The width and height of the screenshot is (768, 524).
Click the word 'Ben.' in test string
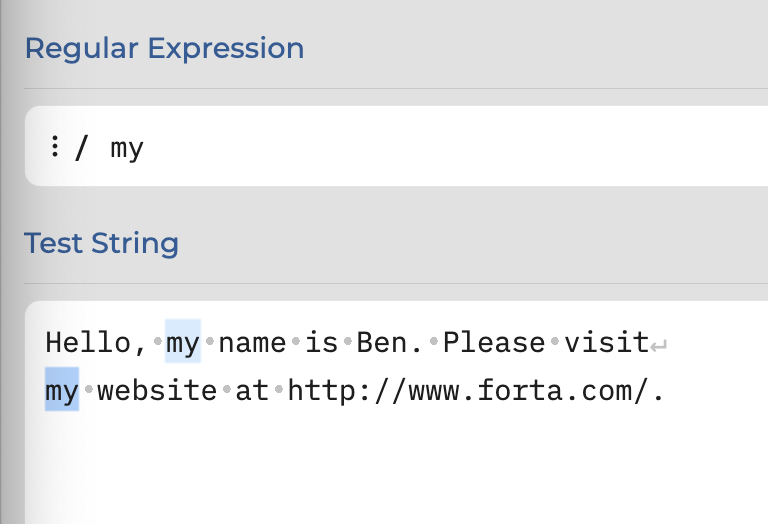pyautogui.click(x=389, y=342)
